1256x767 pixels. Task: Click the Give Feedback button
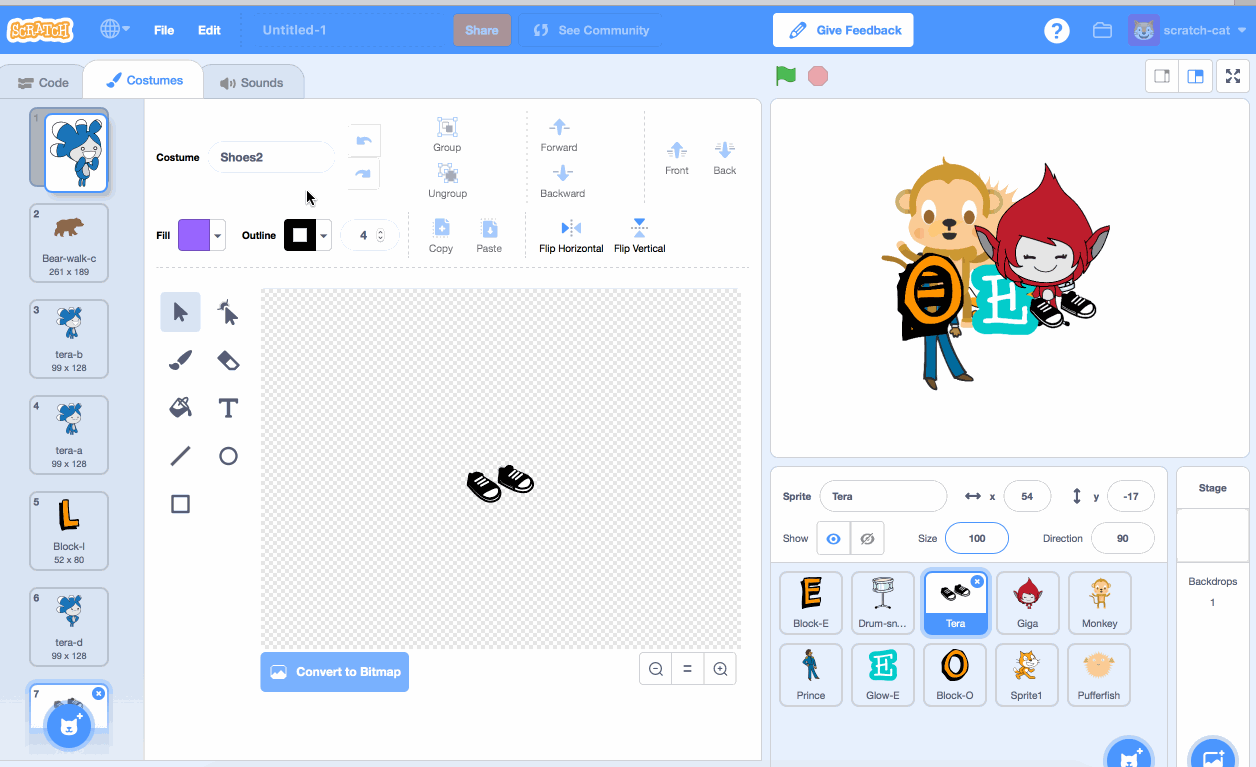845,30
